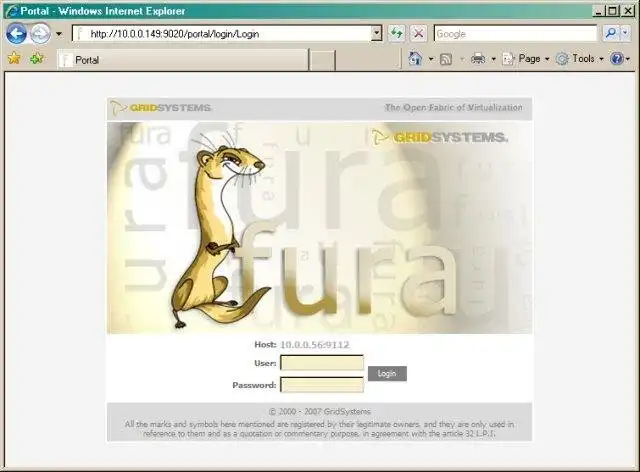
Task: Open the Tools menu
Action: point(580,59)
